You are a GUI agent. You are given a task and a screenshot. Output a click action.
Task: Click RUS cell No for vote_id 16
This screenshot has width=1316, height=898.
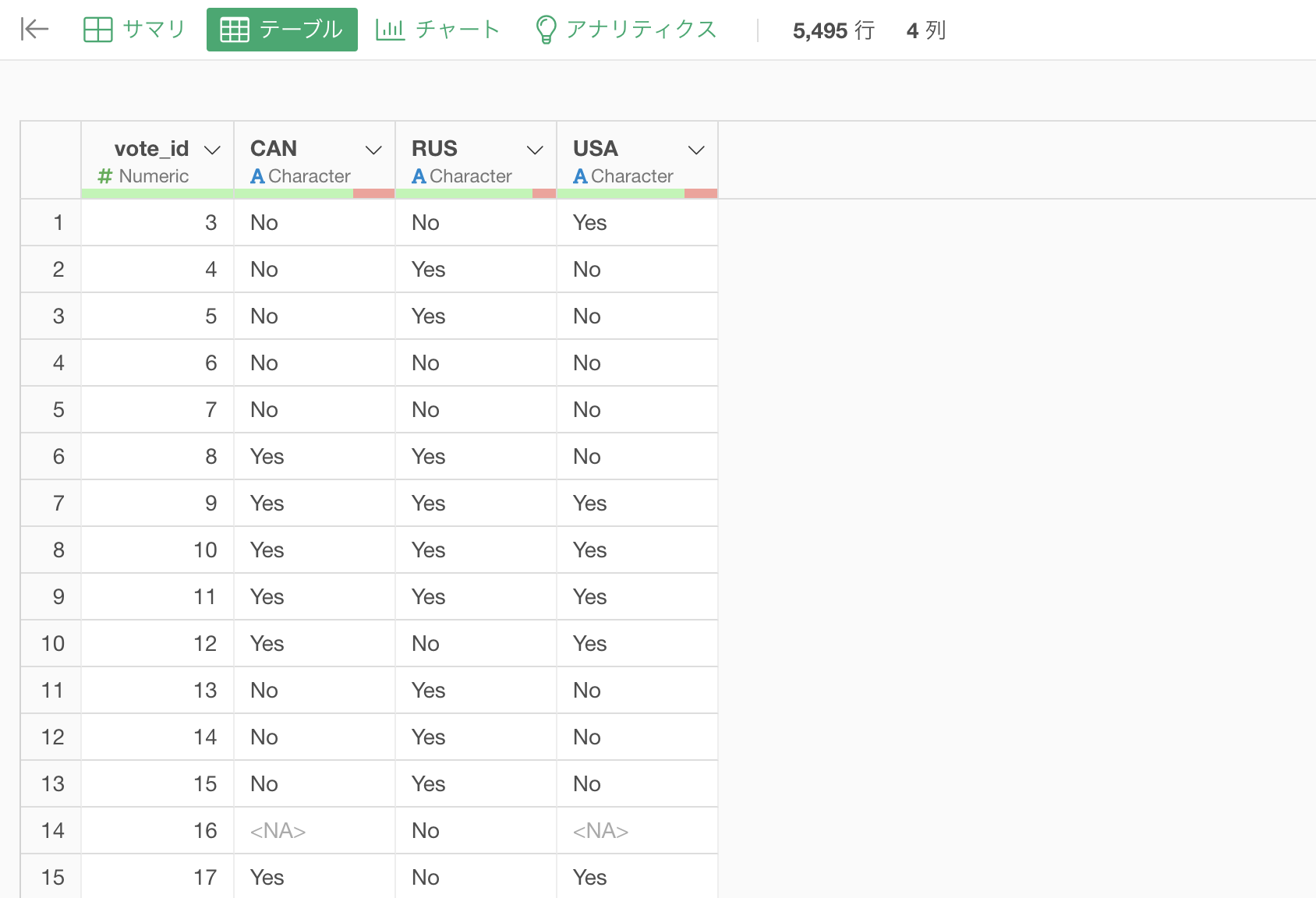(x=476, y=831)
